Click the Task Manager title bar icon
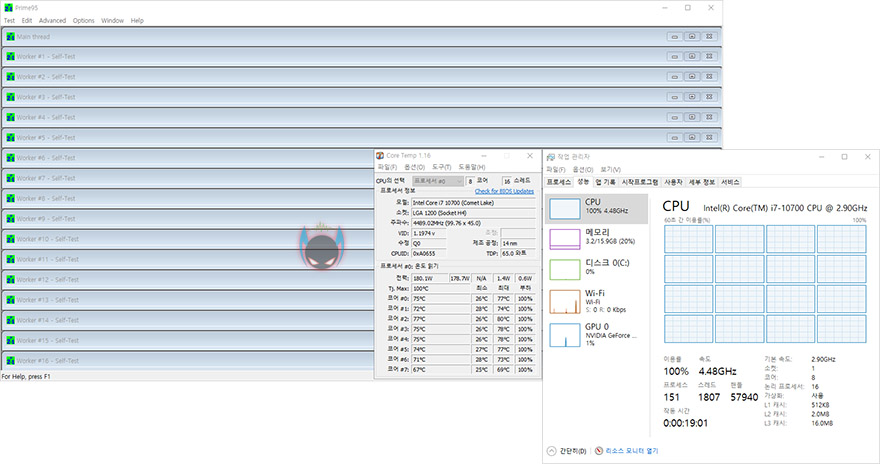880x464 pixels. tap(551, 157)
